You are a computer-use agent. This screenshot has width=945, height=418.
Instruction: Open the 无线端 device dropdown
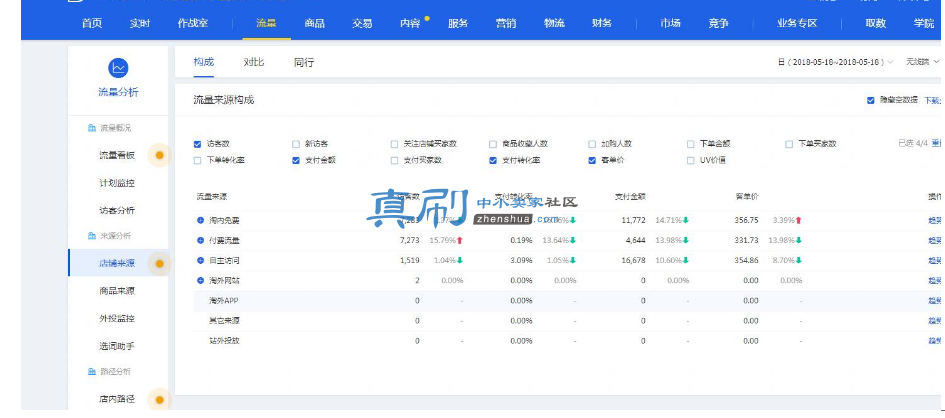pyautogui.click(x=922, y=61)
